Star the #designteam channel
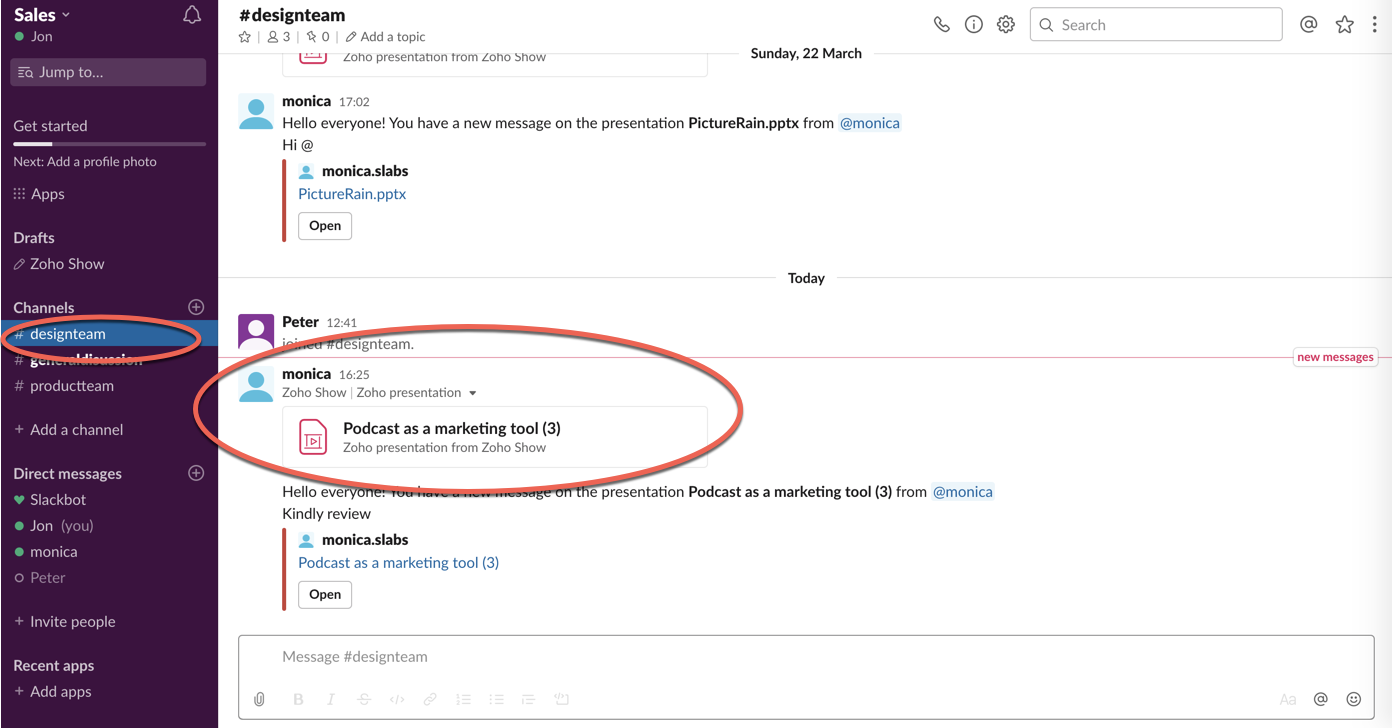1392x728 pixels. pyautogui.click(x=245, y=37)
